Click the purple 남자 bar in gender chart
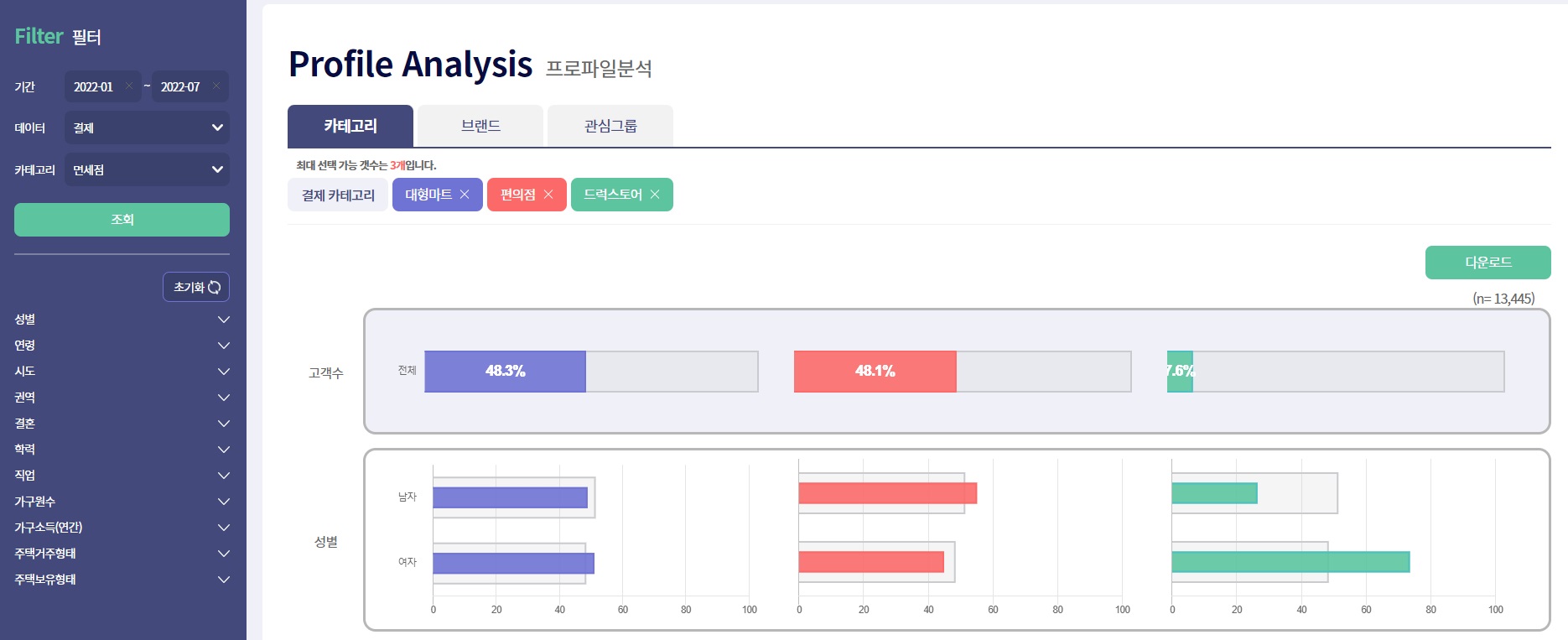 [510, 497]
